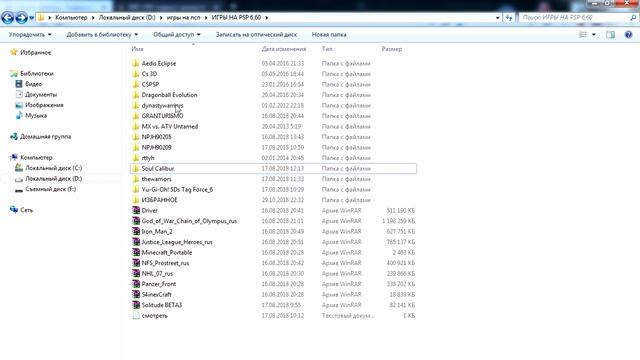Image resolution: width=640 pixels, height=360 pixels.
Task: Open the Добавить в библиотеку dropdown
Action: tap(102, 35)
